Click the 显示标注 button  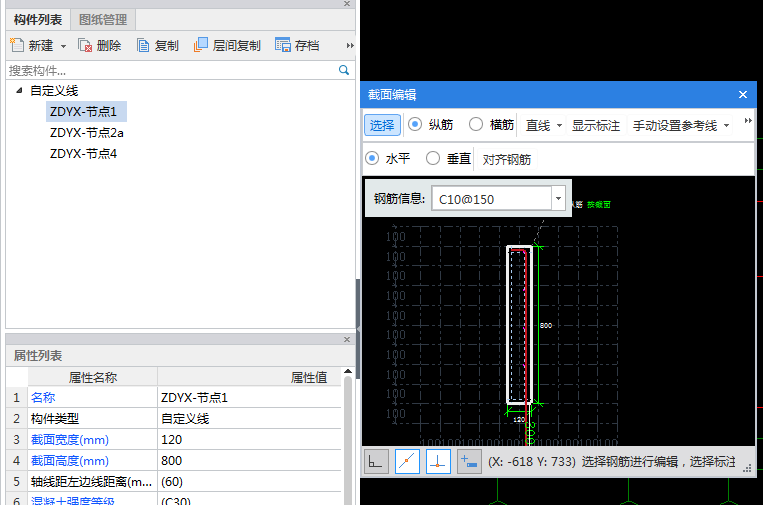click(596, 126)
